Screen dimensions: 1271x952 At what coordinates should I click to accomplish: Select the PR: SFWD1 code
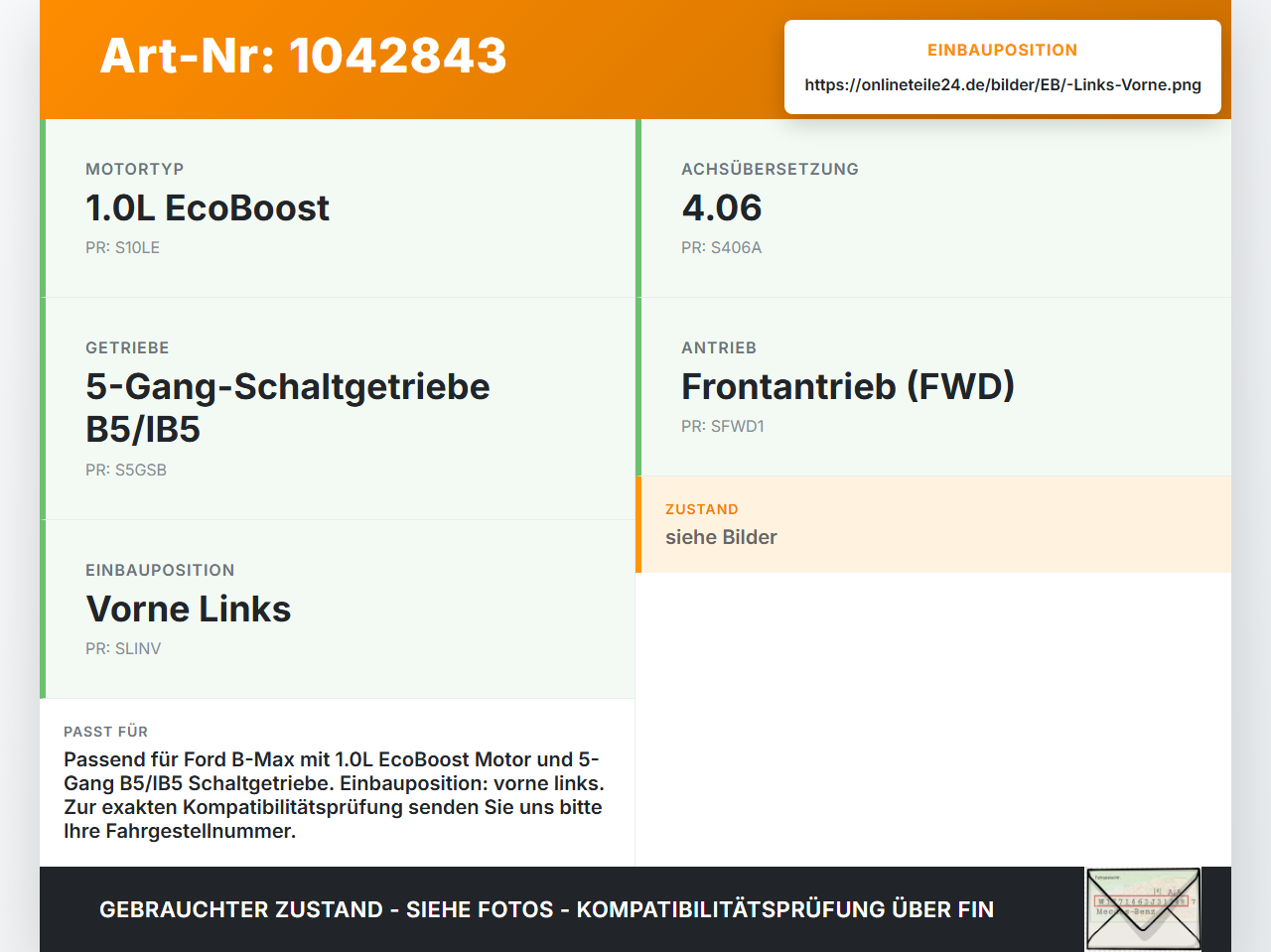(723, 426)
